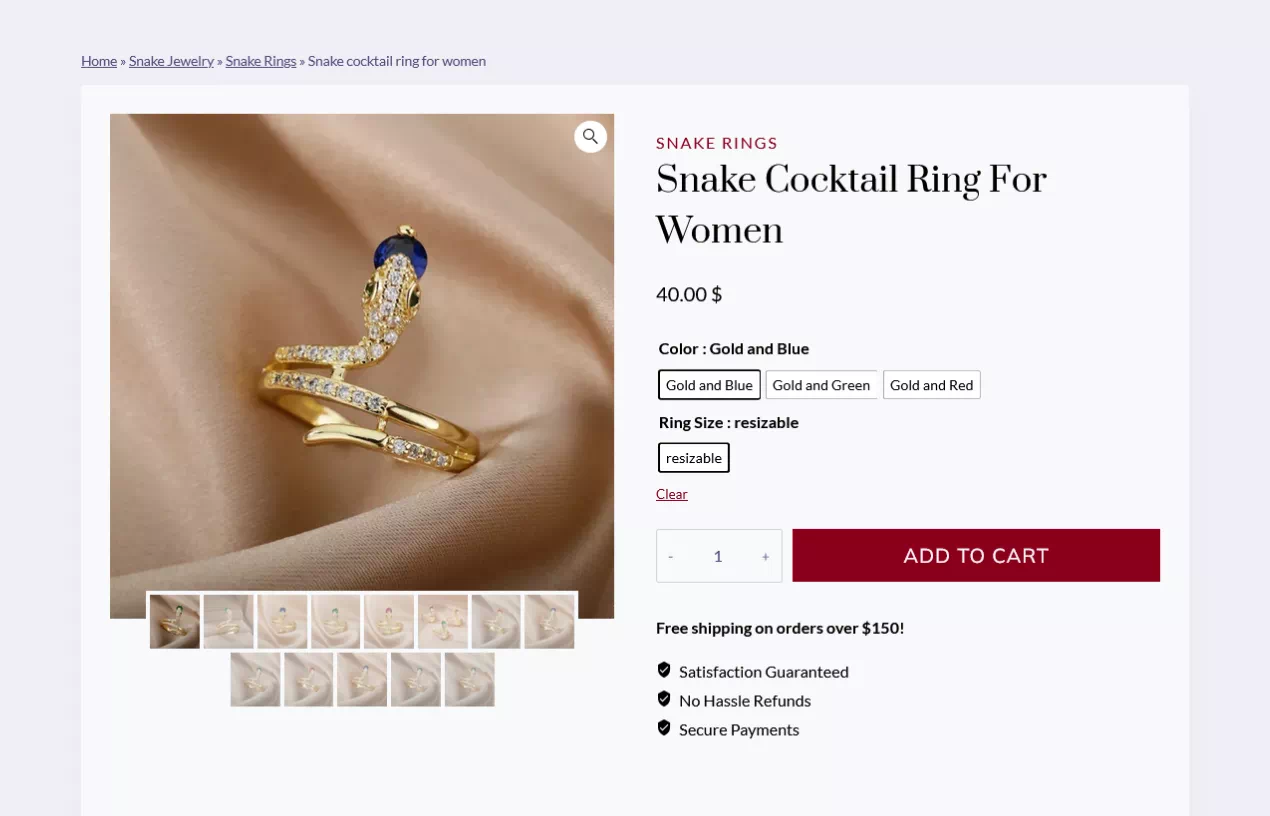Viewport: 1270px width, 816px height.
Task: Select the first thumbnail in the gallery
Action: (175, 622)
